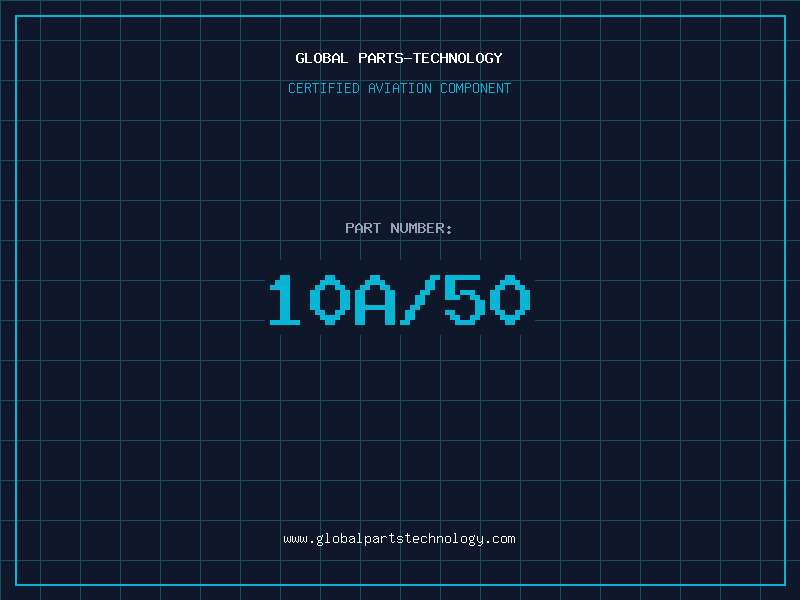Click the word CERTIFIED in the subtitle
This screenshot has height=600, width=800.
click(x=323, y=88)
